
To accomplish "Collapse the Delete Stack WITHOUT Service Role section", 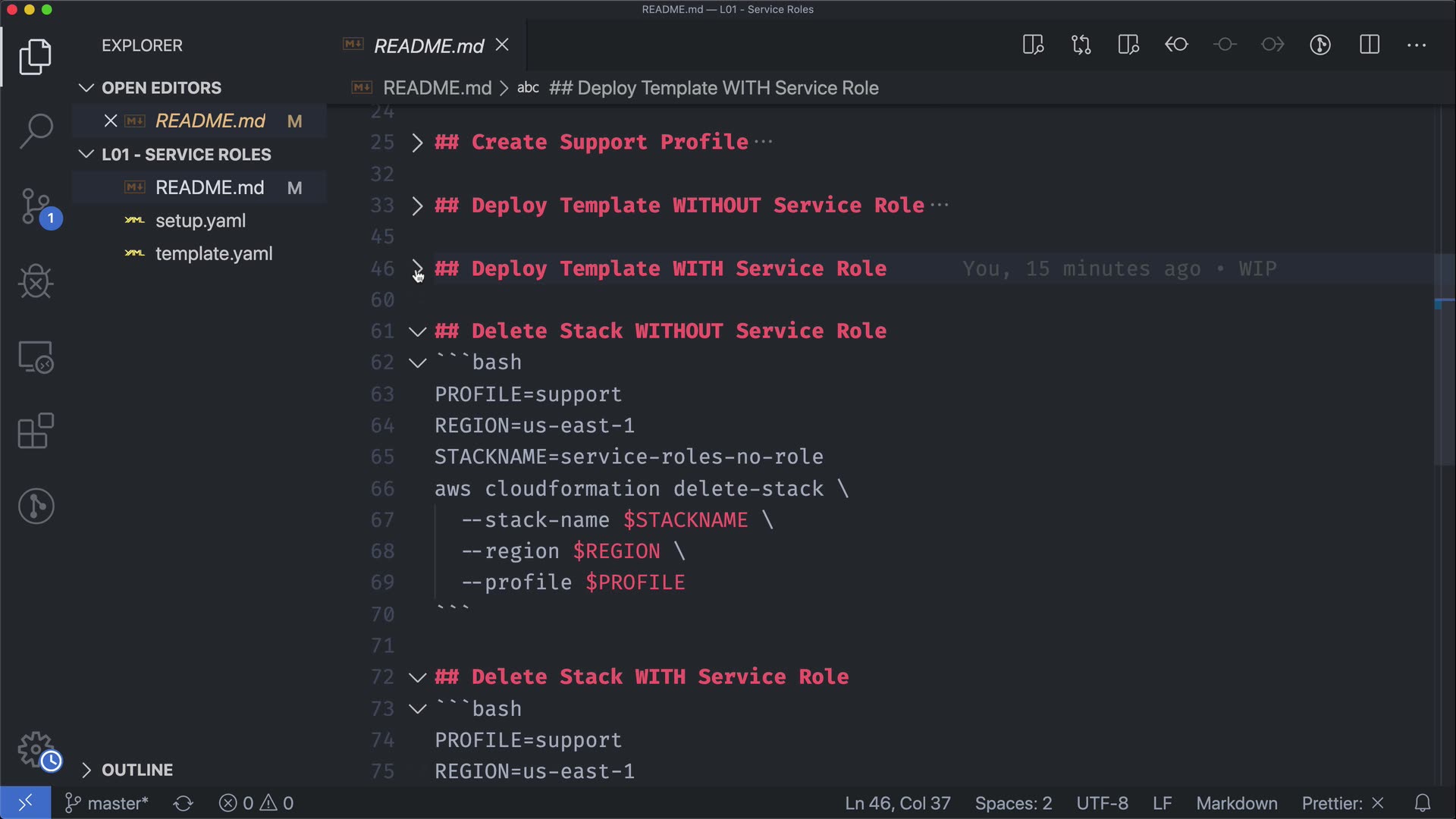I will tap(417, 331).
